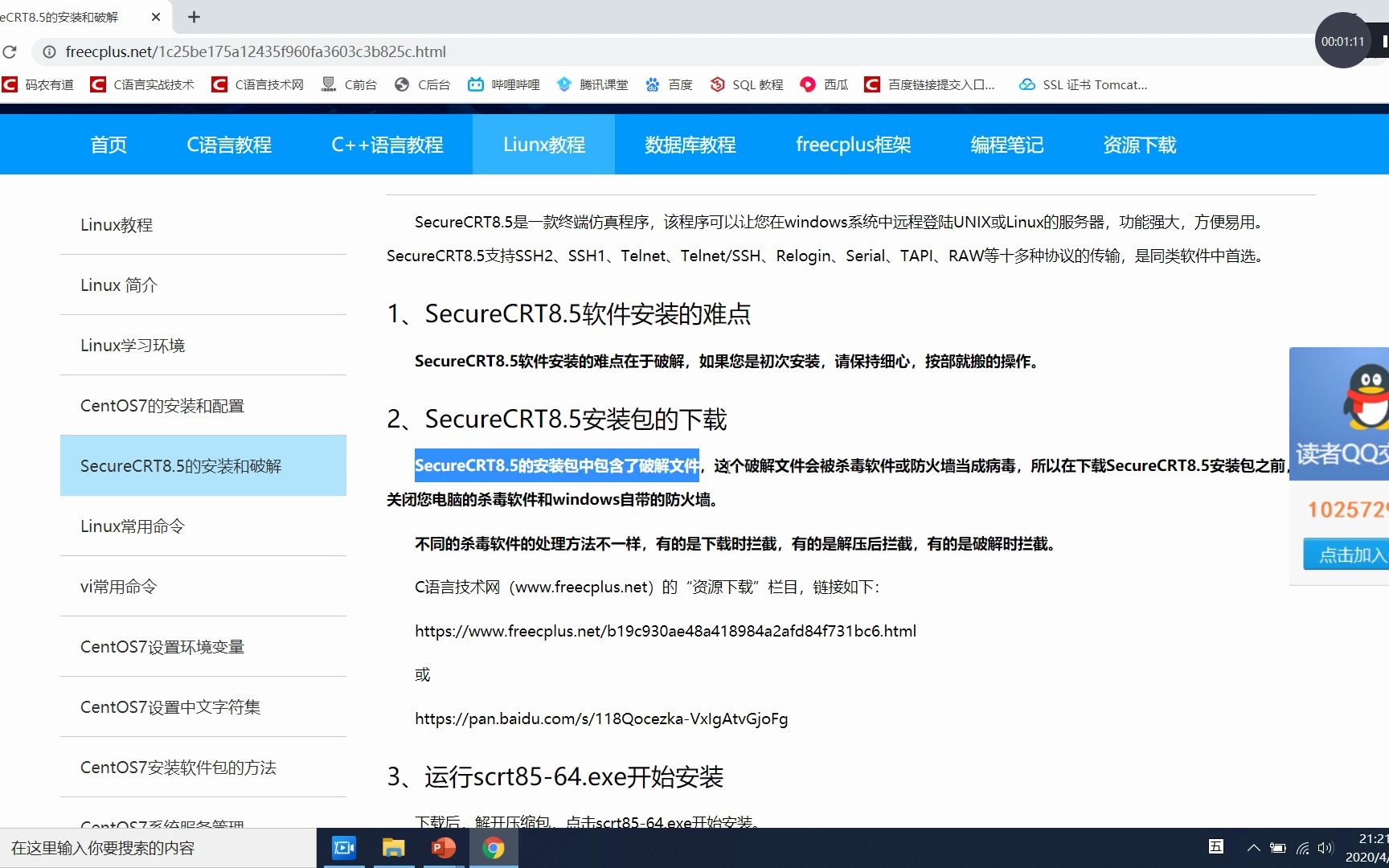Click the site info icon in address bar
This screenshot has height=868, width=1389.
49,51
